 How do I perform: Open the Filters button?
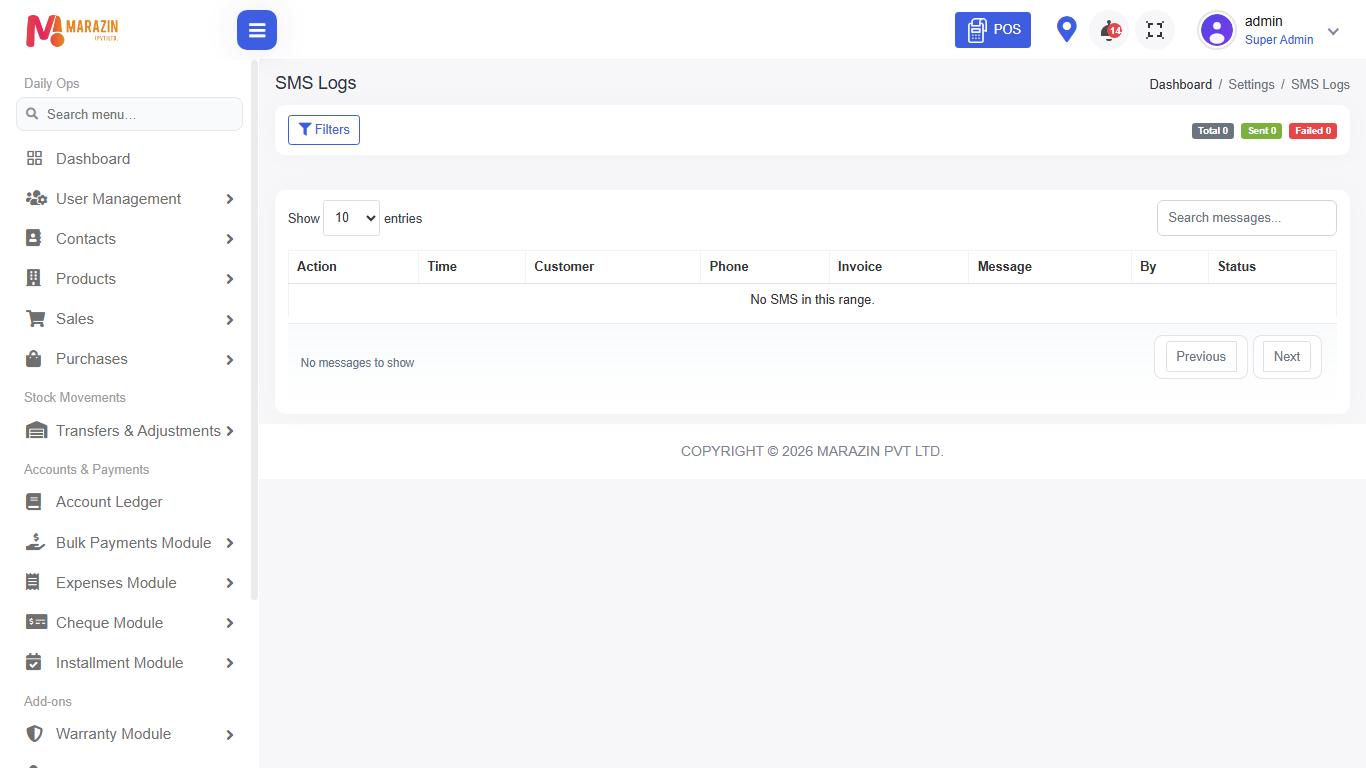tap(324, 130)
